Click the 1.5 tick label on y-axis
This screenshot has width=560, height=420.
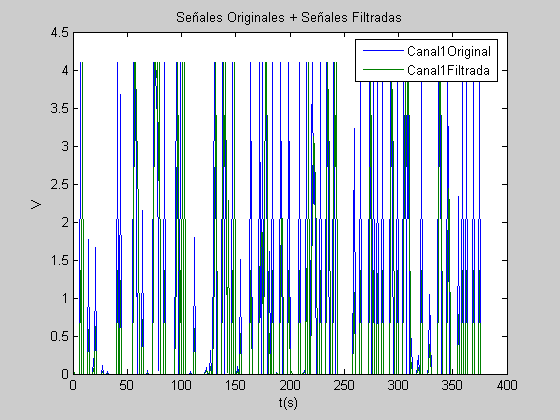59,260
